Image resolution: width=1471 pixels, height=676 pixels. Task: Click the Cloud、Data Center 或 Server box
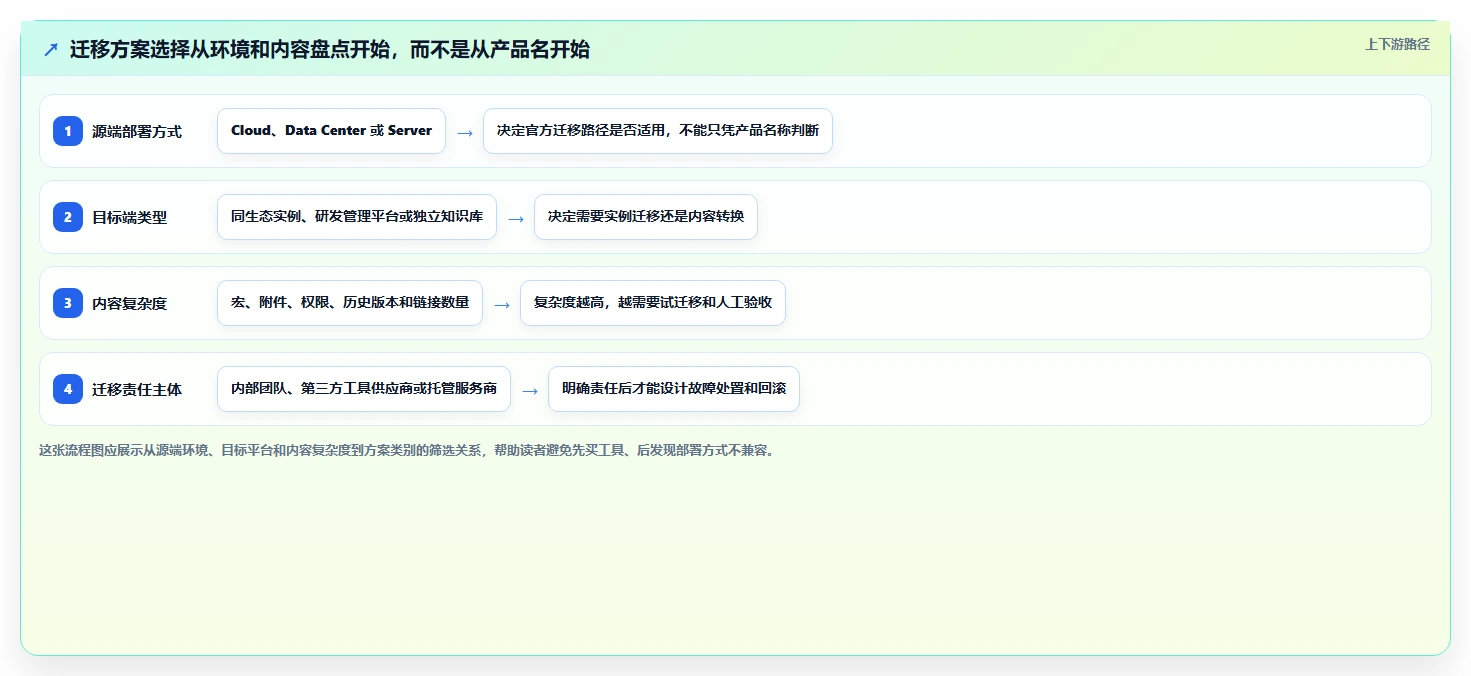tap(331, 131)
